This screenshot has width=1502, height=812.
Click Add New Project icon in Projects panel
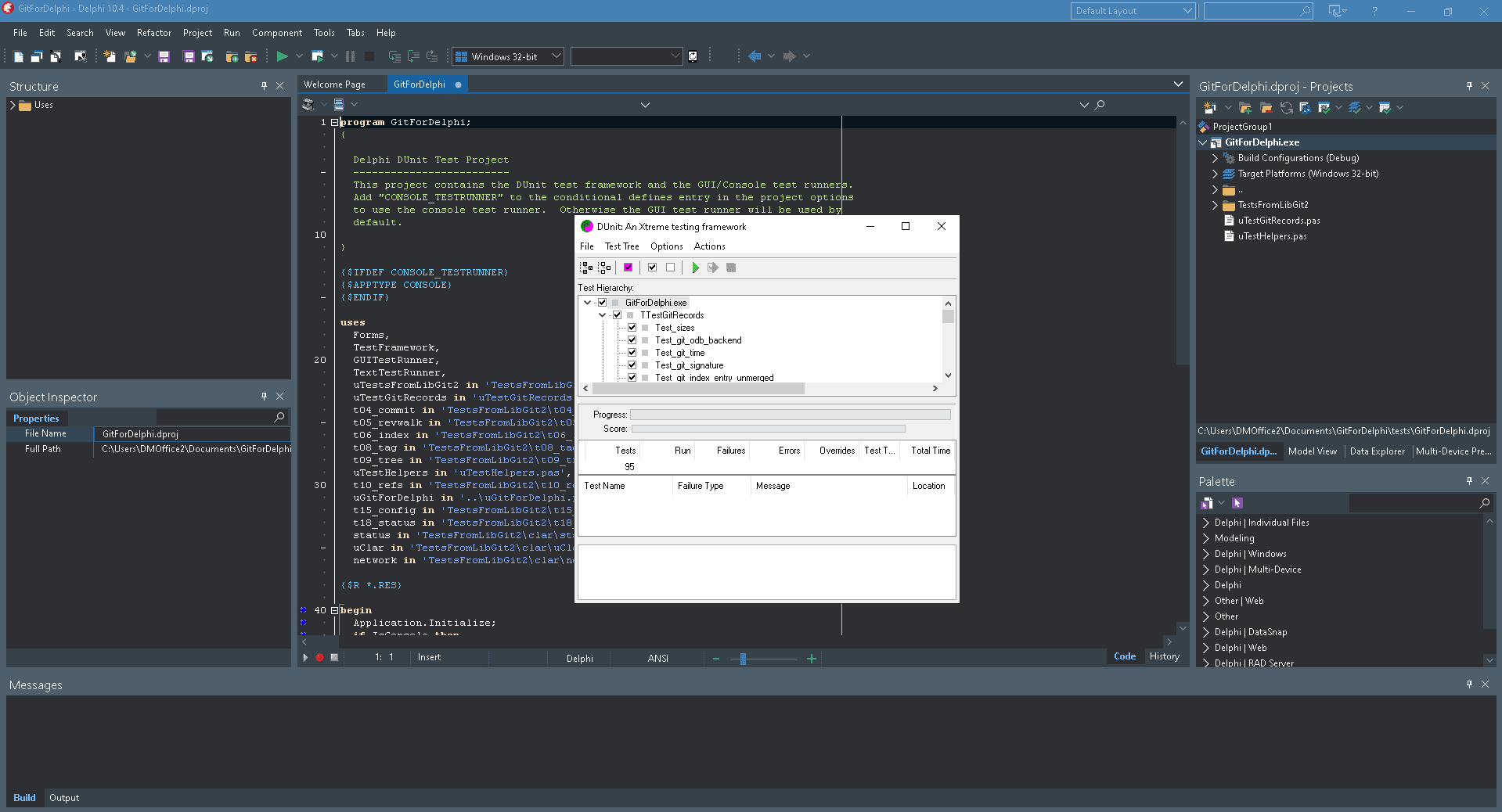(x=1209, y=108)
